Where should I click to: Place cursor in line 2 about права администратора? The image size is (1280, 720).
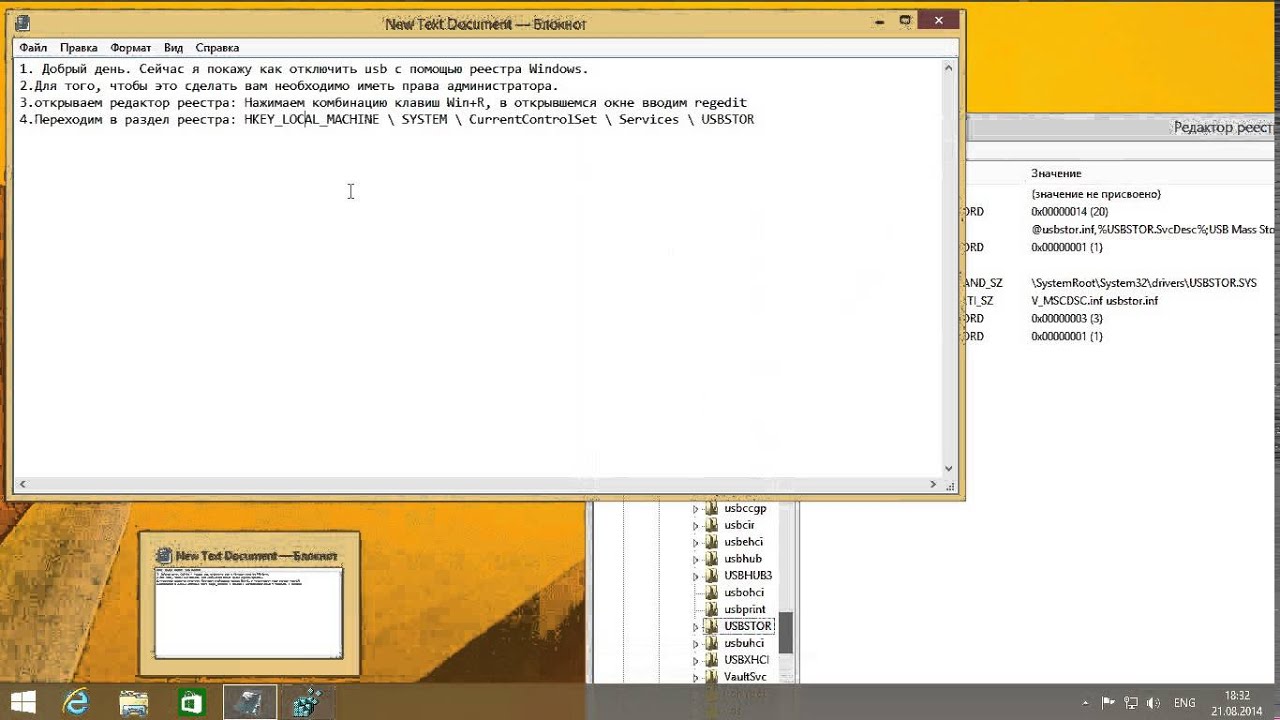pos(289,86)
